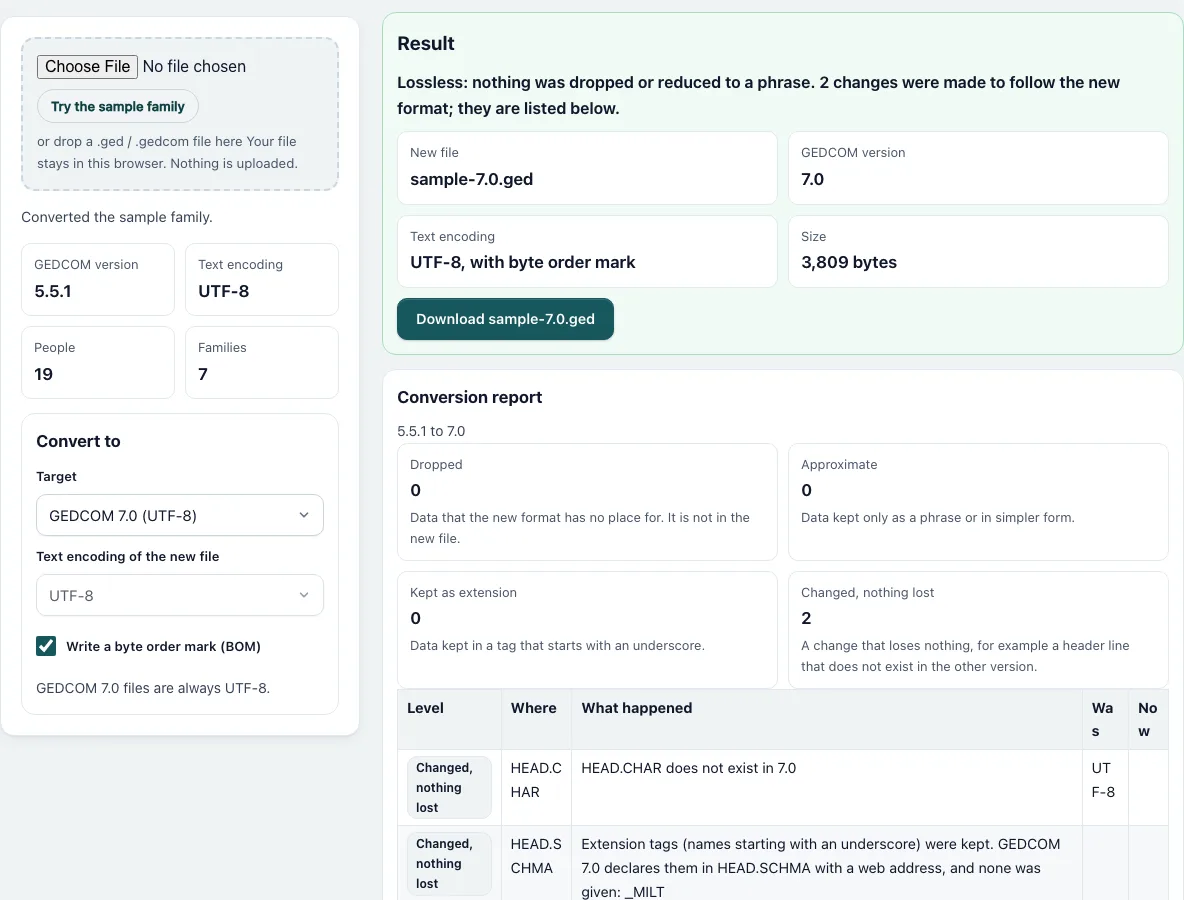The width and height of the screenshot is (1184, 900).
Task: Click the new file name sample-7.0.ged
Action: pyautogui.click(x=471, y=180)
